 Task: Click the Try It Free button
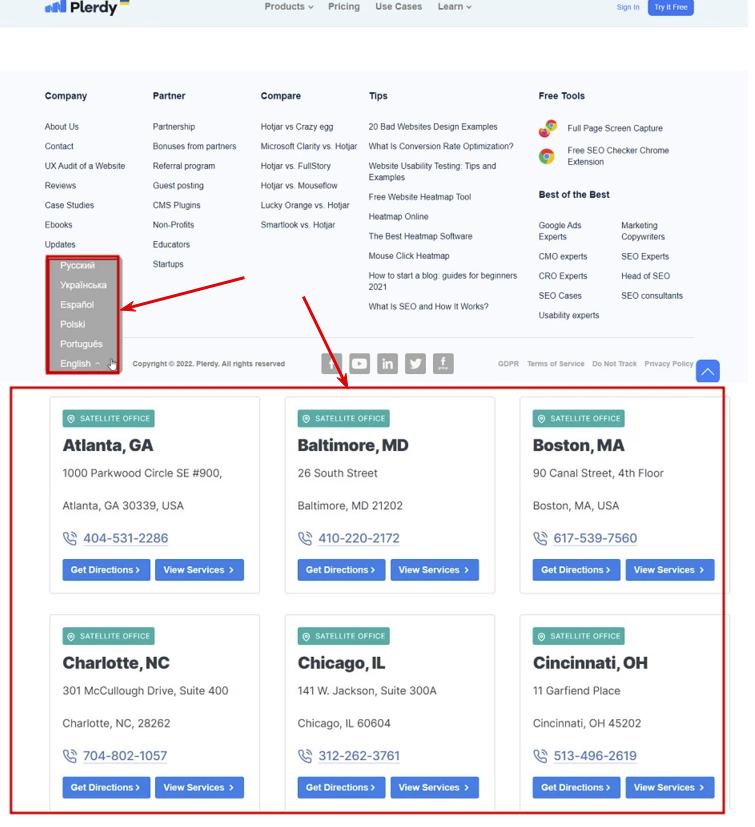(x=671, y=7)
